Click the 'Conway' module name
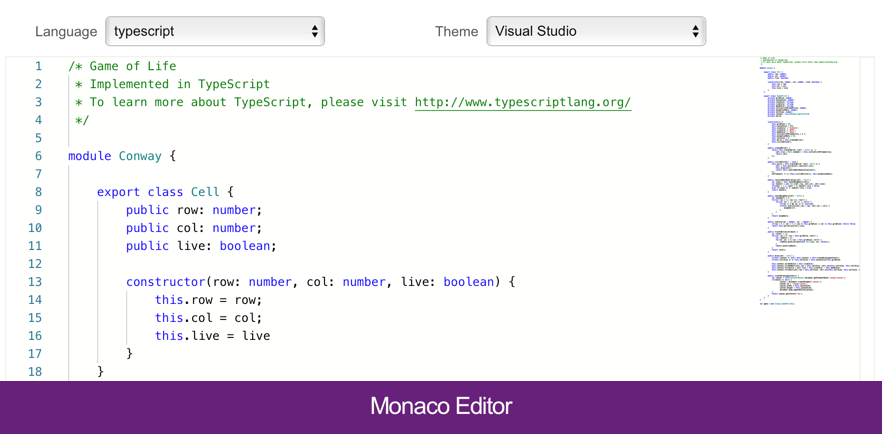The width and height of the screenshot is (882, 434). point(140,156)
